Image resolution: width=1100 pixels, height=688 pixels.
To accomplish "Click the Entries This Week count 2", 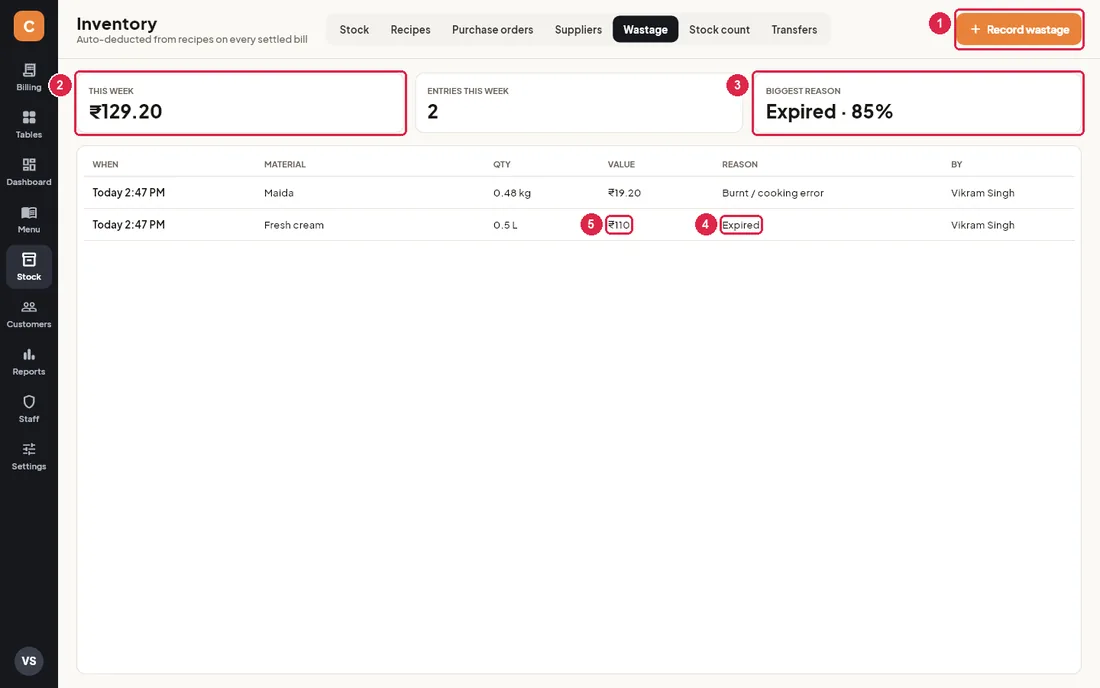I will pos(433,112).
